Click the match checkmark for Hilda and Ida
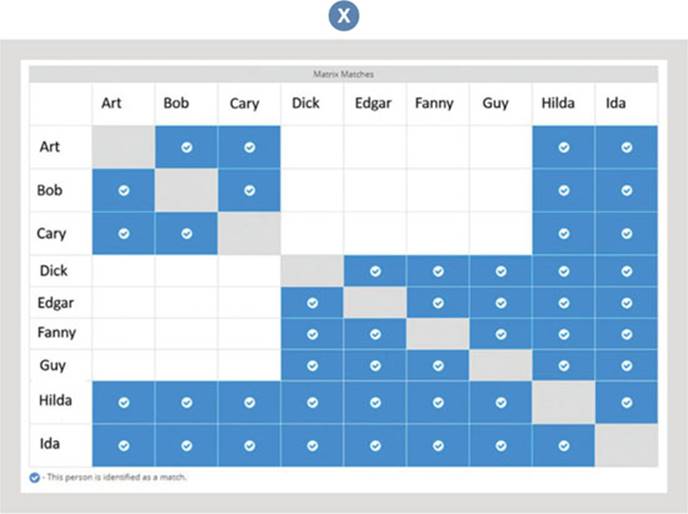Image resolution: width=688 pixels, height=514 pixels. point(627,402)
